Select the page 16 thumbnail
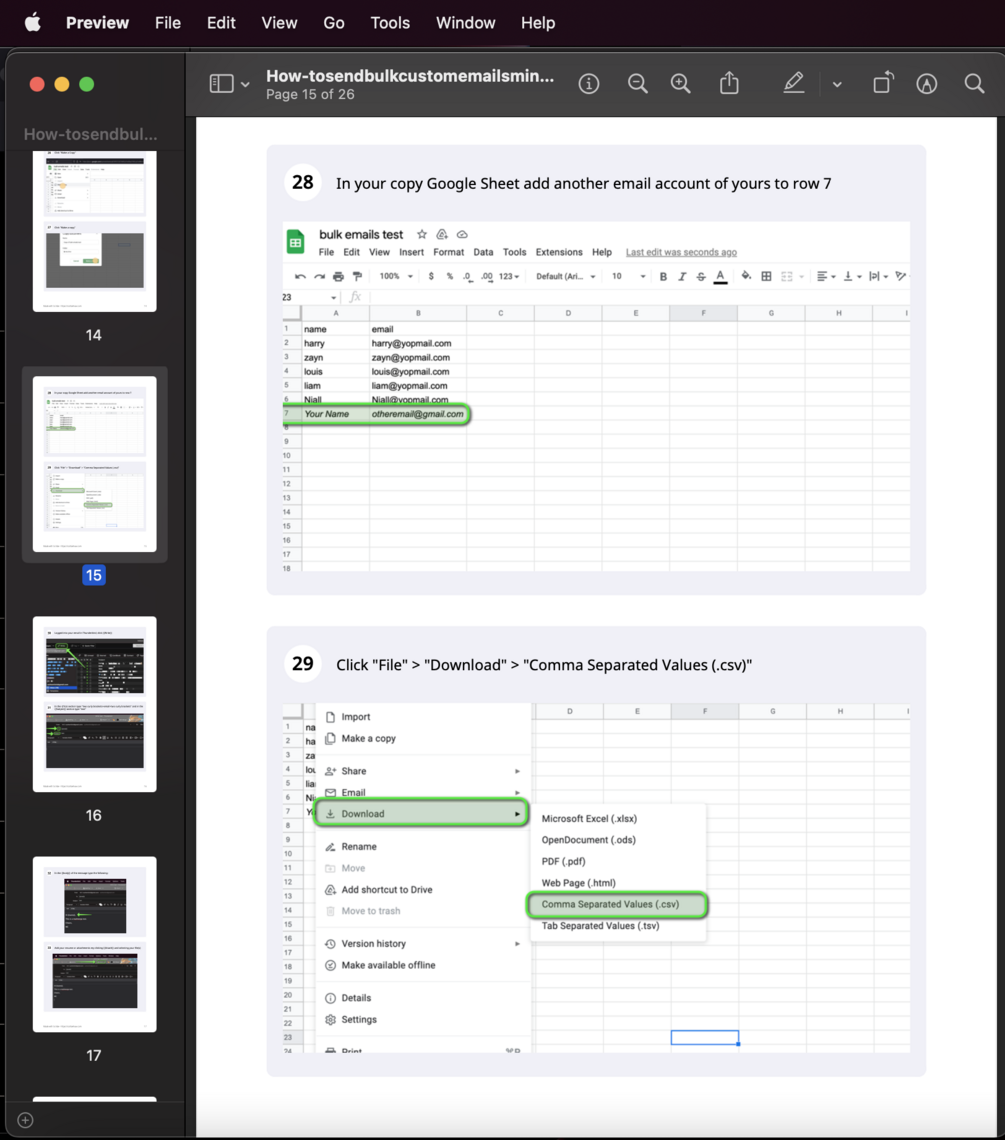 [x=95, y=704]
